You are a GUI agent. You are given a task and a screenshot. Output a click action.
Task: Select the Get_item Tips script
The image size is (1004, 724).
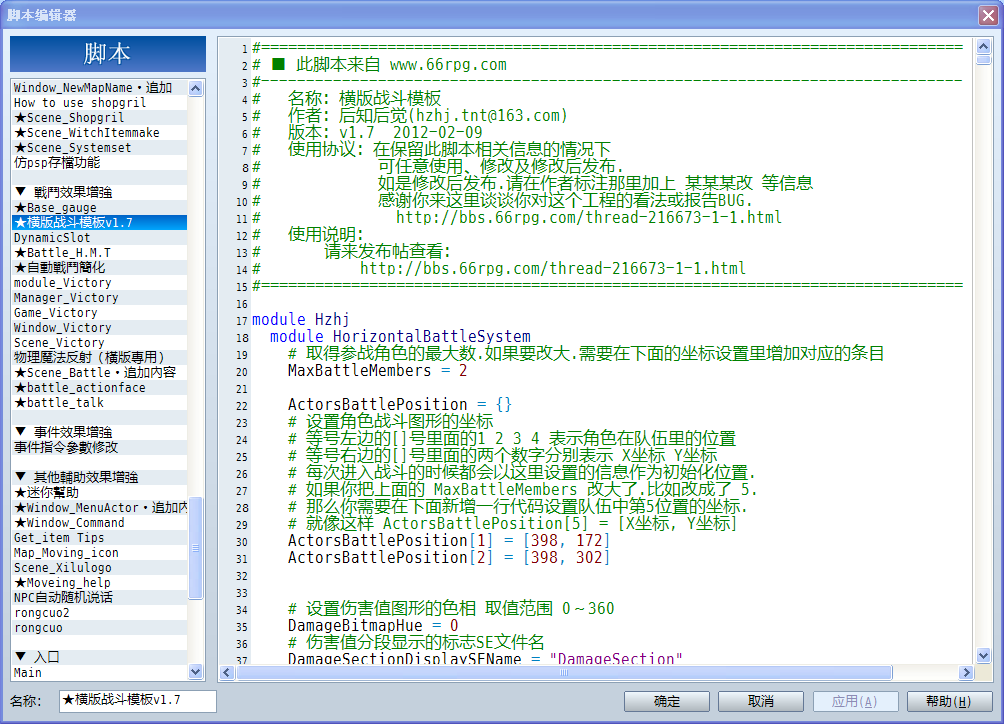click(100, 538)
